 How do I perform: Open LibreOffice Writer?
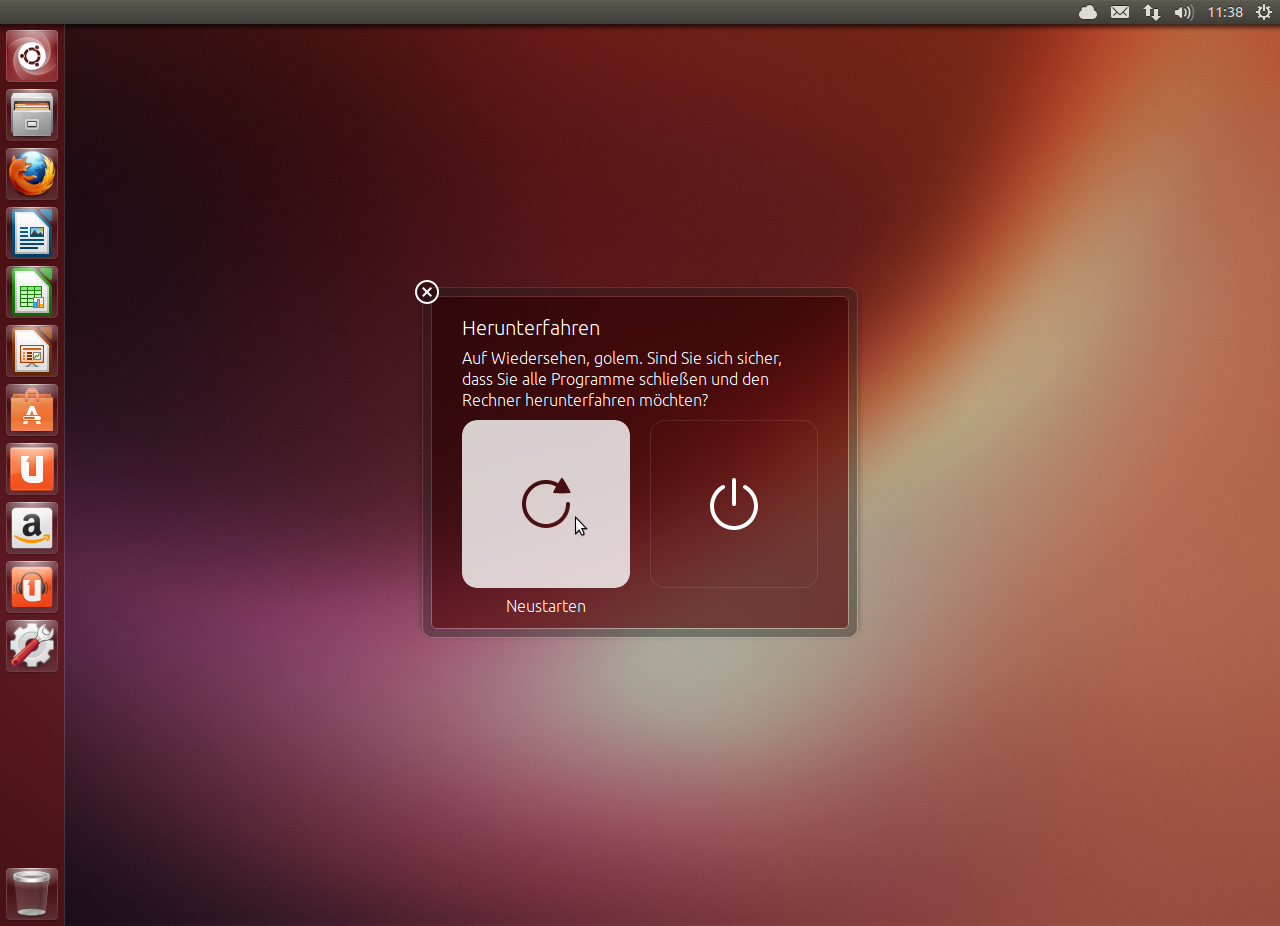click(32, 233)
